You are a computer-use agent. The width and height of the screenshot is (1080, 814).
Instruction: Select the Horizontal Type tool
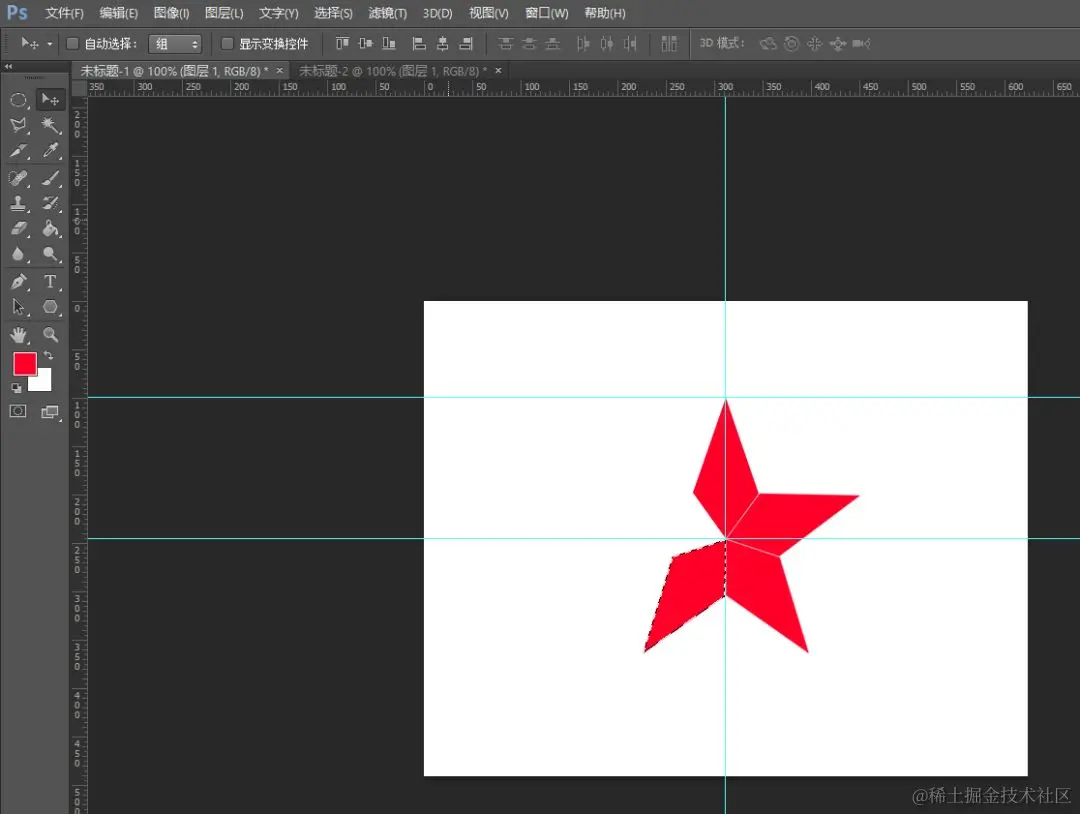coord(50,282)
